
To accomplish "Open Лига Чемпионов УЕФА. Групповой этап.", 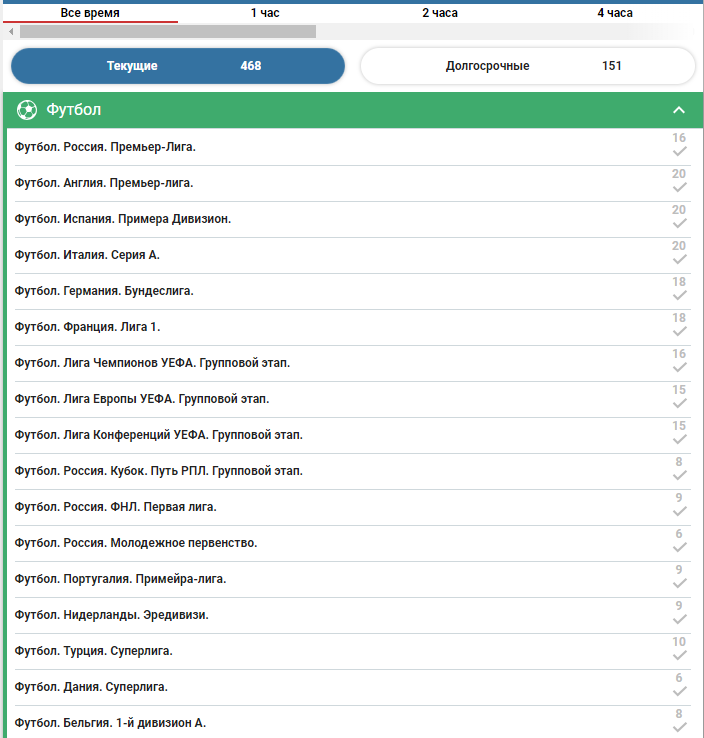I will coord(152,363).
